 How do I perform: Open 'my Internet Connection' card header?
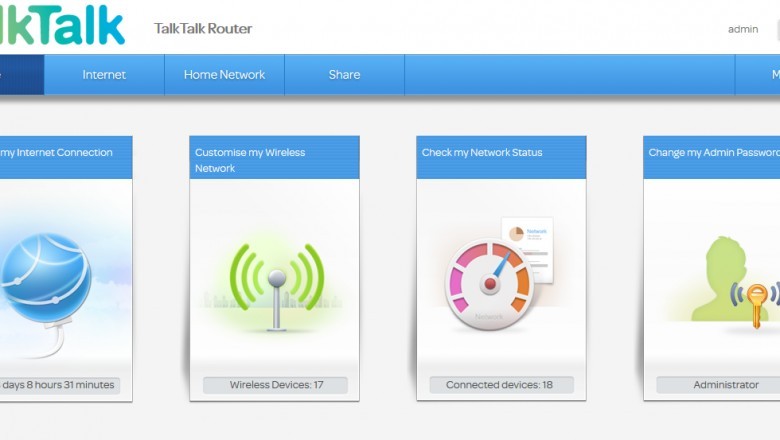click(66, 158)
